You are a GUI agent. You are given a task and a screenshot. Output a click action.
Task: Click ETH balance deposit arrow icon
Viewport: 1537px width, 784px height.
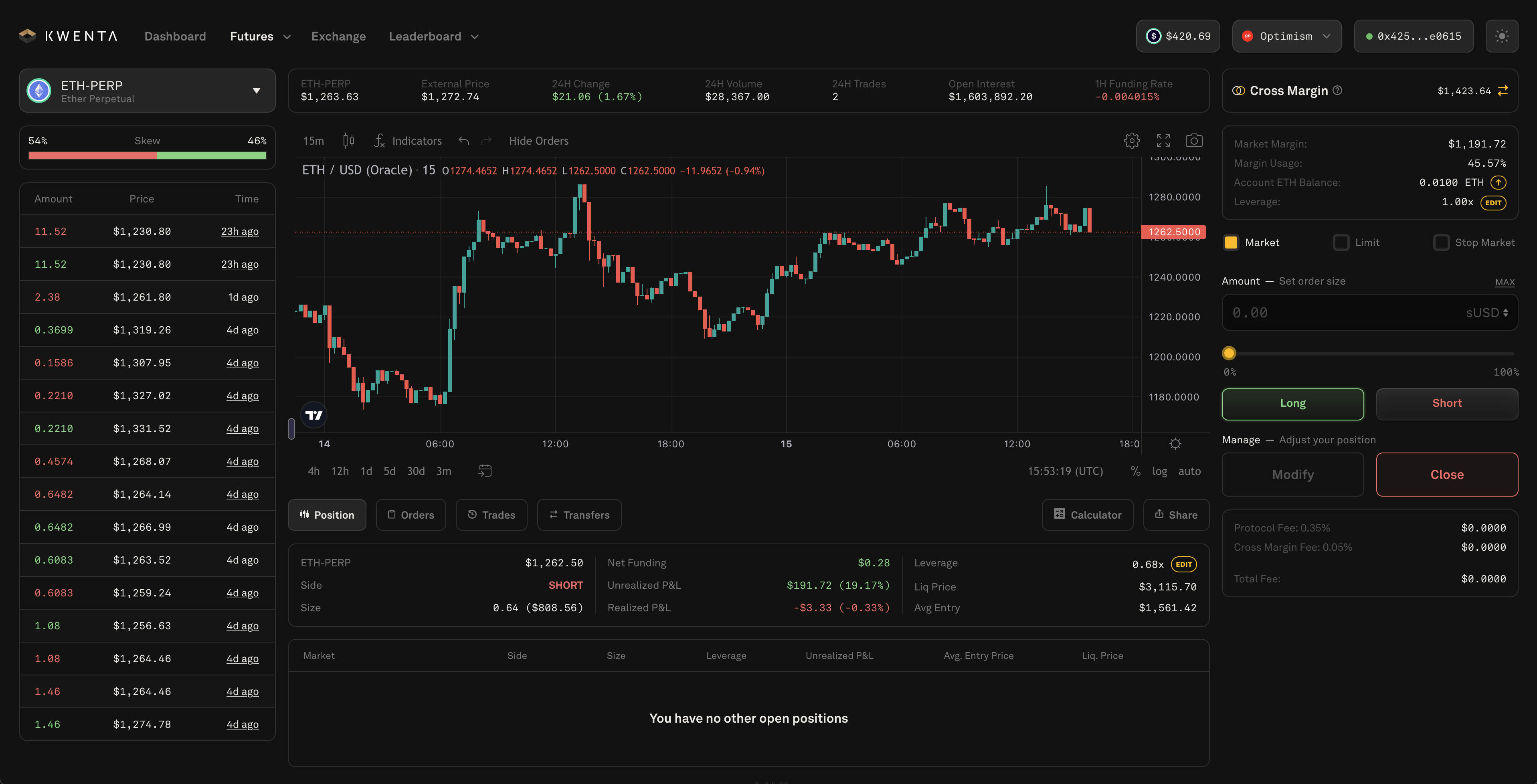point(1498,183)
